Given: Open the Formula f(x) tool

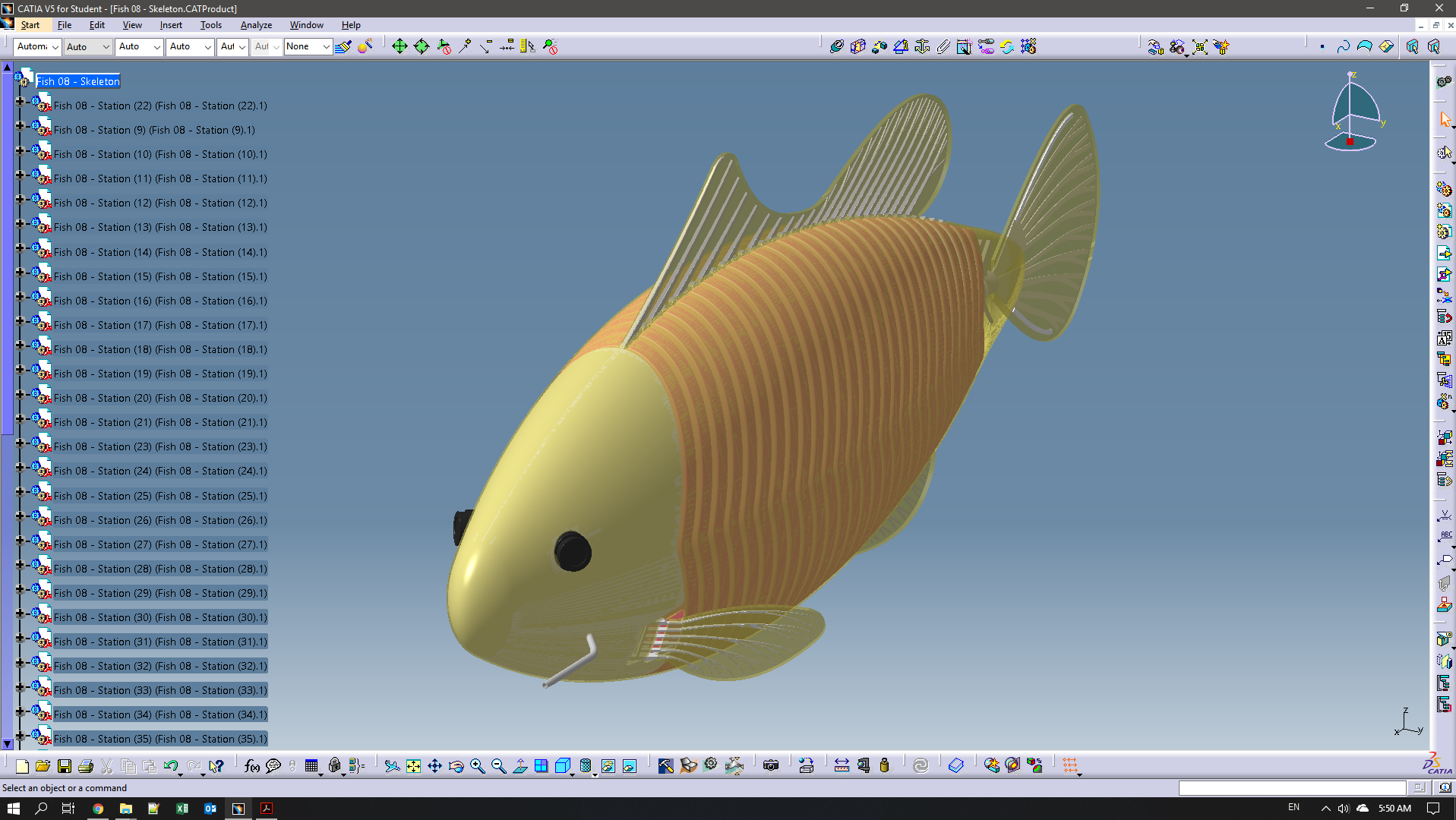Looking at the screenshot, I should [252, 765].
